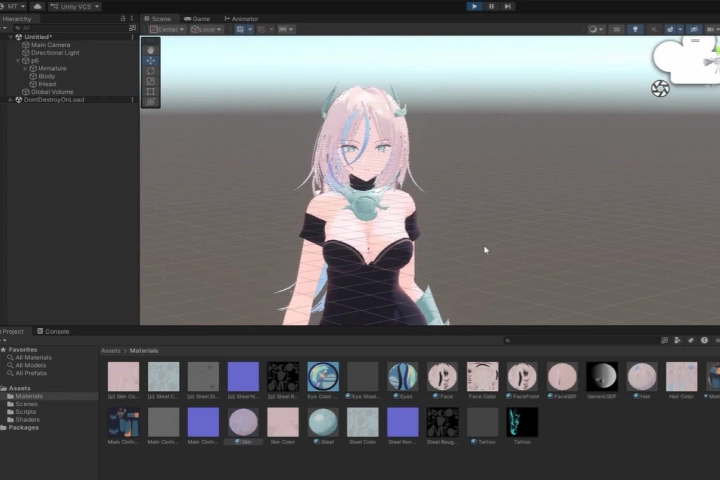Click the cloud services icon in the top bar
The height and width of the screenshot is (480, 720).
37,6
